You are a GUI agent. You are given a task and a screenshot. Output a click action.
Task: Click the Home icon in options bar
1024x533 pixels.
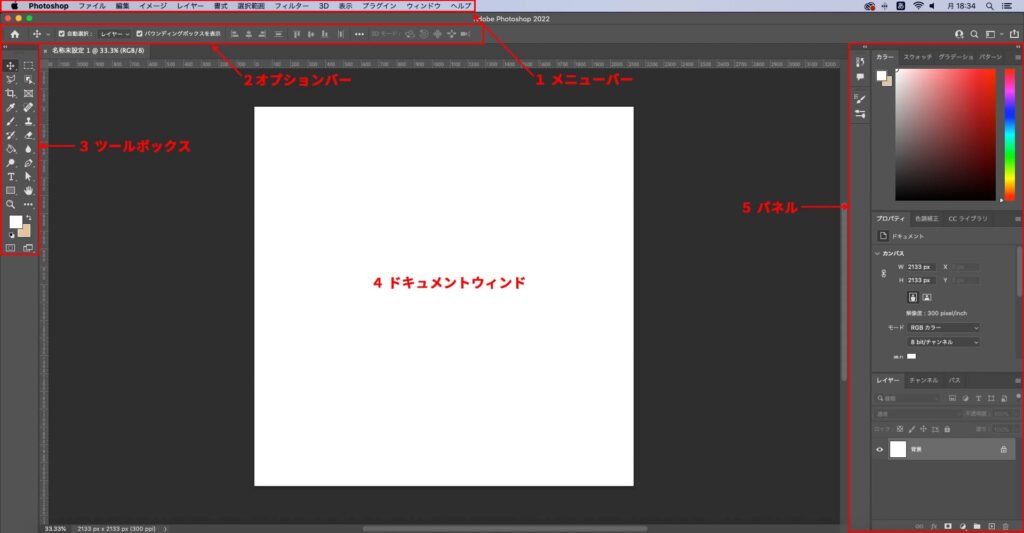pos(14,34)
